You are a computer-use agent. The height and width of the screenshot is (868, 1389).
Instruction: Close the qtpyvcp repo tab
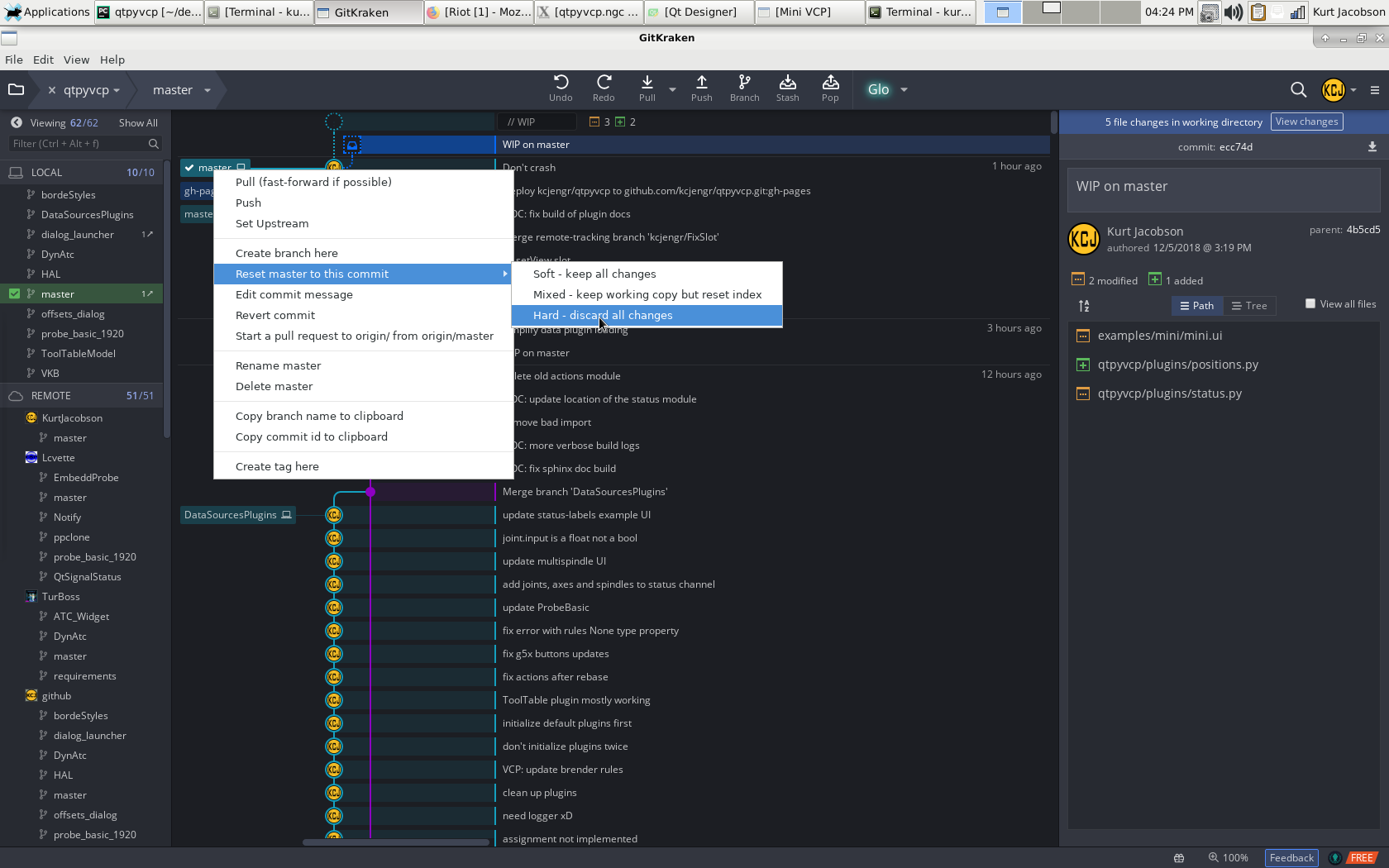point(52,90)
